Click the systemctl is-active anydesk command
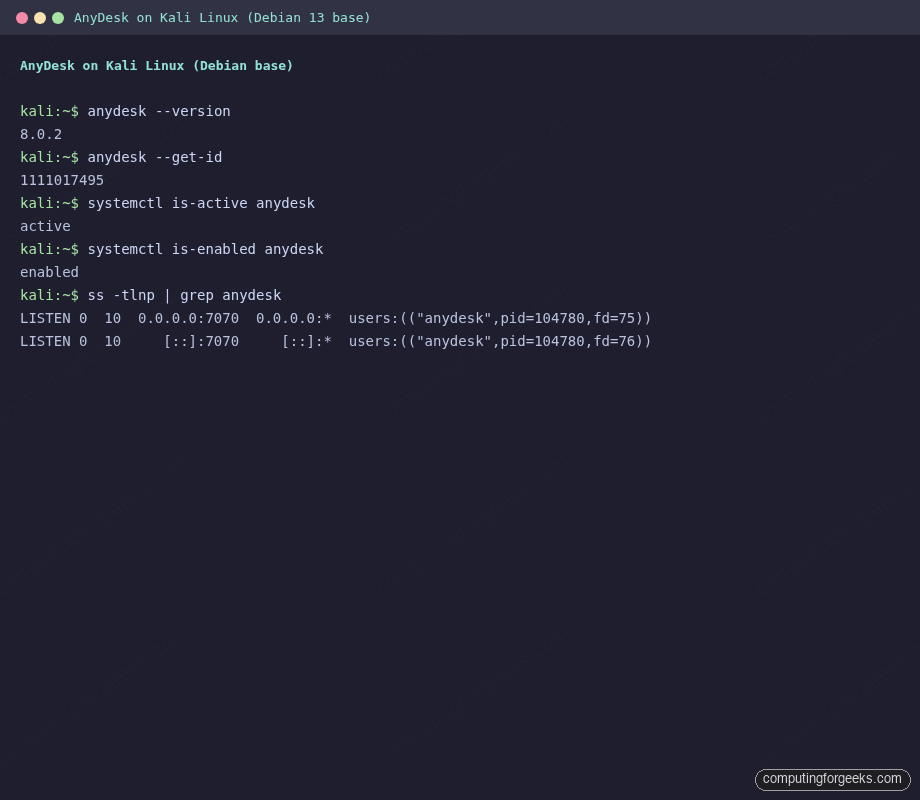 coord(200,203)
